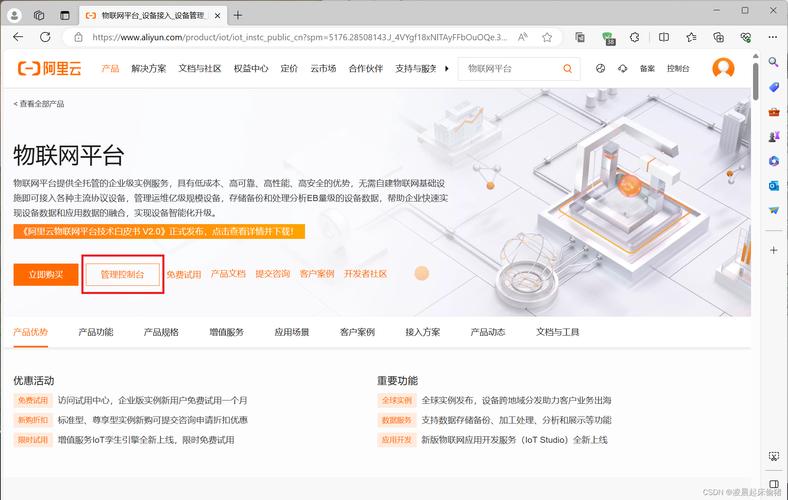Select the 增值服务 tab
The width and height of the screenshot is (788, 500).
click(226, 332)
